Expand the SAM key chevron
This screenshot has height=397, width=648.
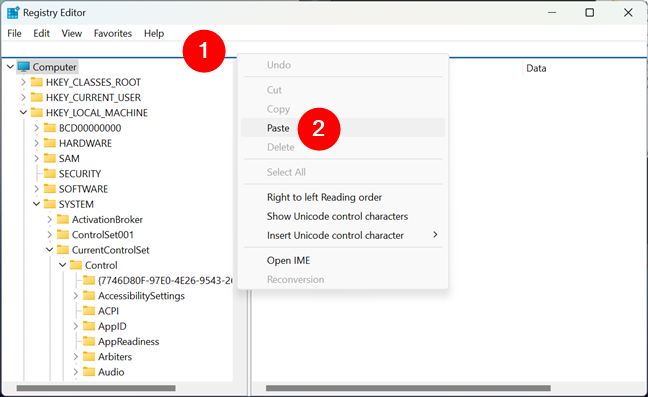click(36, 158)
